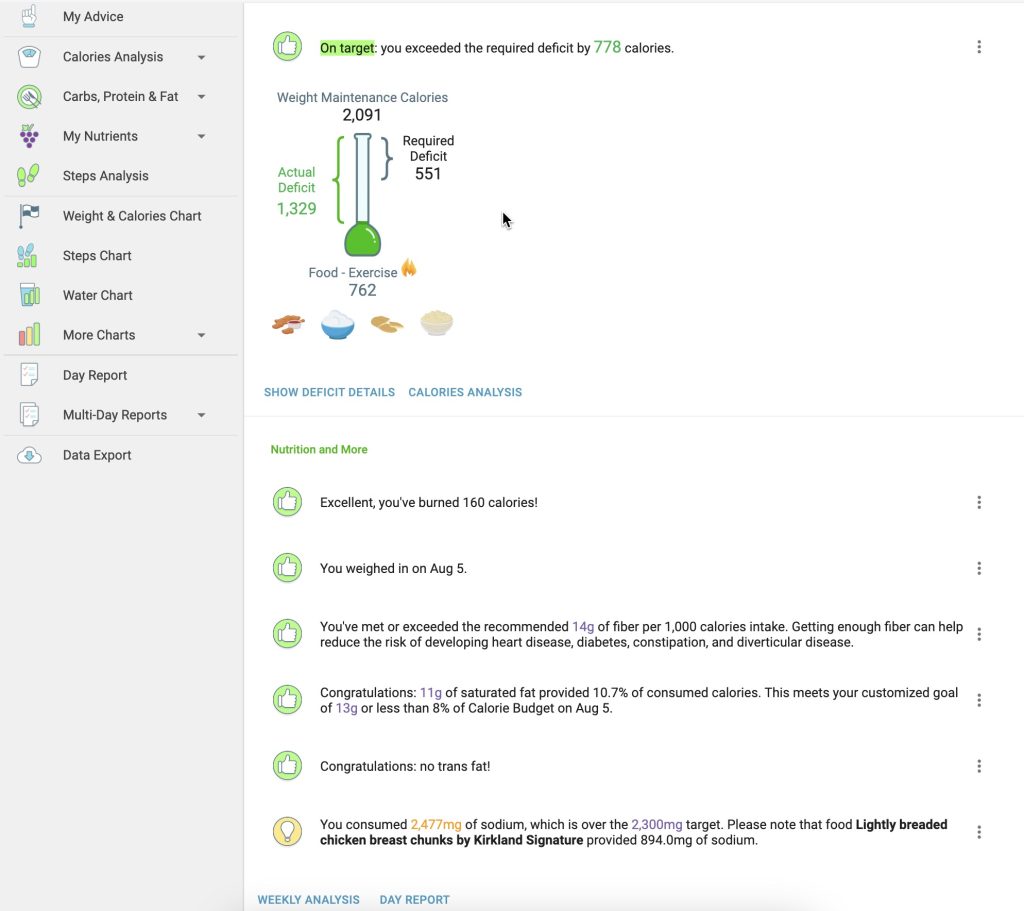Click the Data Export cloud icon
Screen dimensions: 1024x911
point(29,455)
